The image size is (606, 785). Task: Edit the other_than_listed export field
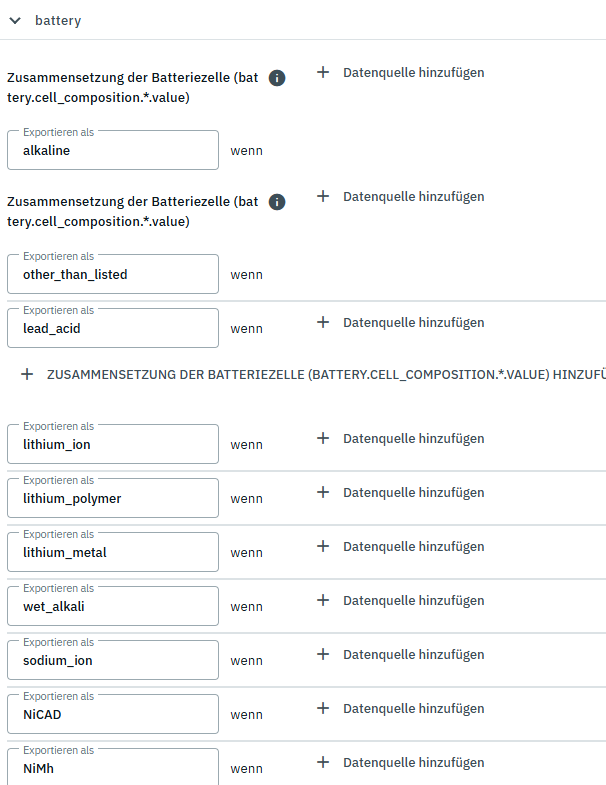point(112,275)
